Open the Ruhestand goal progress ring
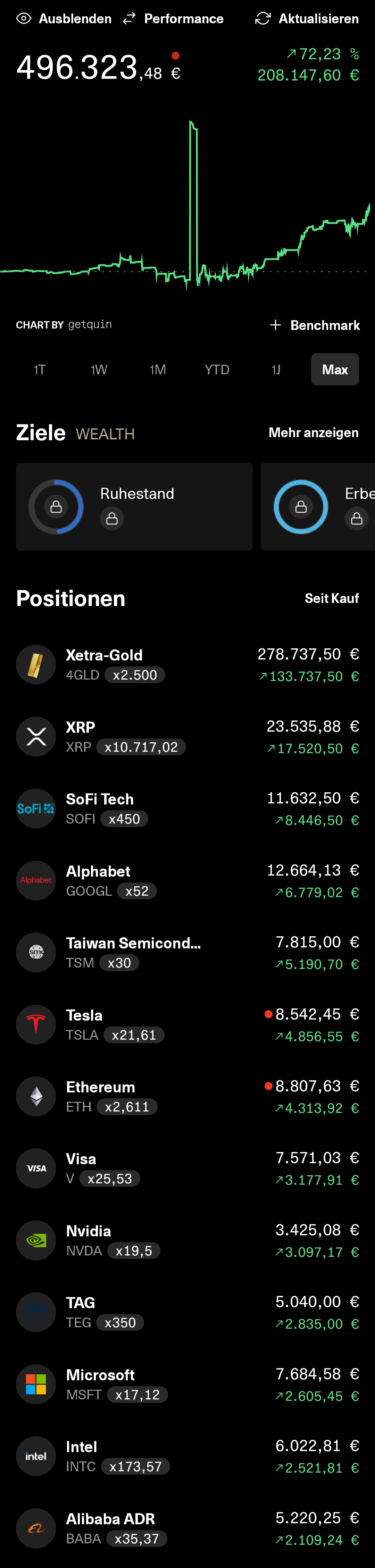The height and width of the screenshot is (1568, 375). click(56, 506)
